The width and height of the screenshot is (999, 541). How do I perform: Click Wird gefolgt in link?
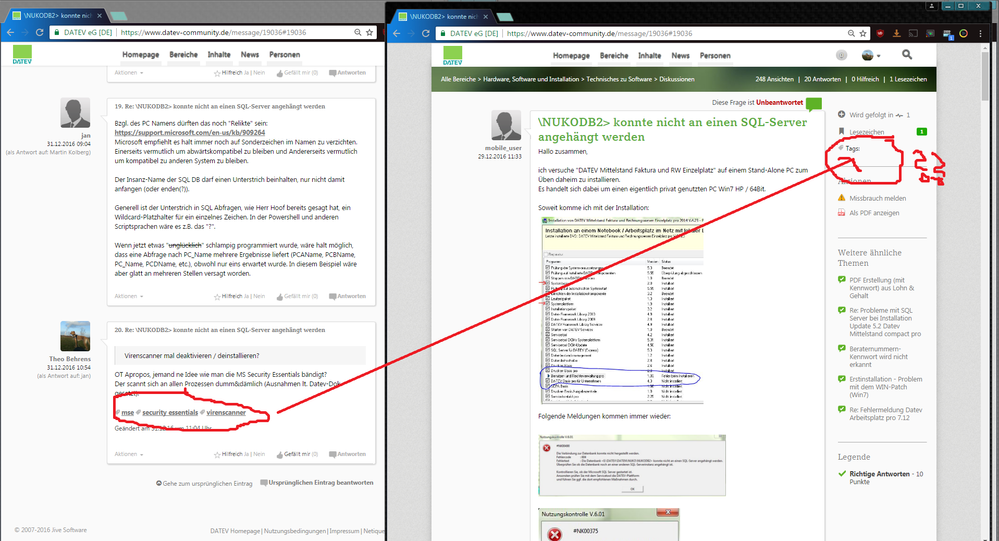(x=870, y=115)
